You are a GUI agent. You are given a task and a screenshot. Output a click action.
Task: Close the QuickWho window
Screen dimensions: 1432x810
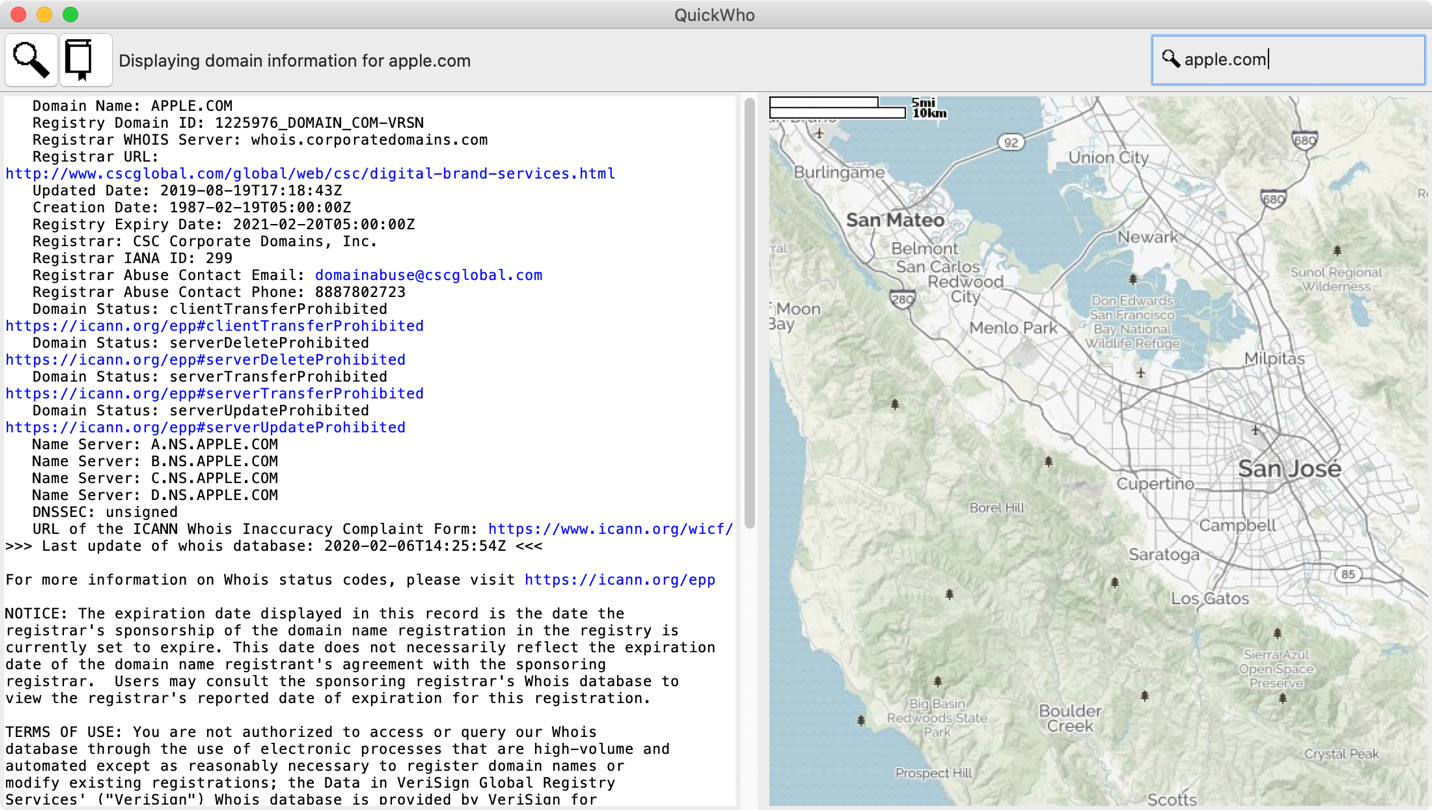coord(18,14)
